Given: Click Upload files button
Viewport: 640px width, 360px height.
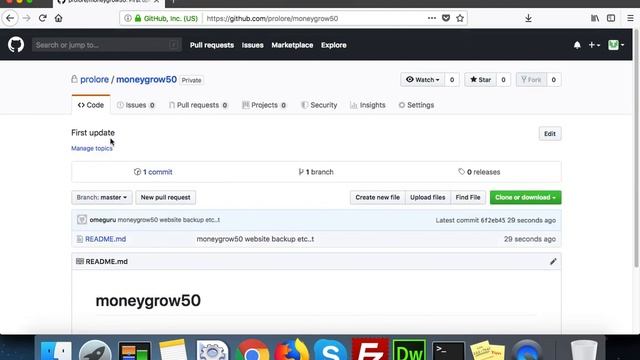Looking at the screenshot, I should coord(428,198).
